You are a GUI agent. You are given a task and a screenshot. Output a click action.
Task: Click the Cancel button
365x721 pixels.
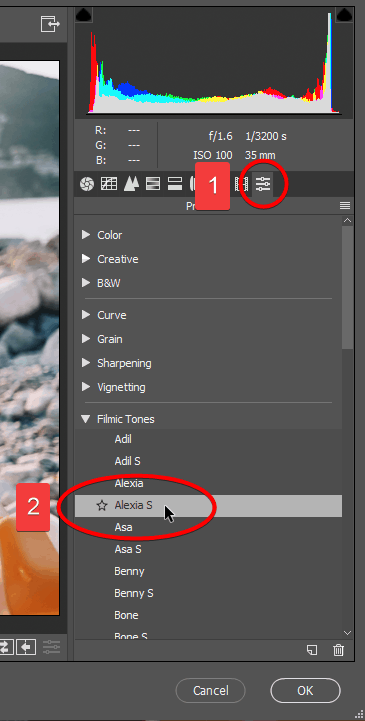211,691
